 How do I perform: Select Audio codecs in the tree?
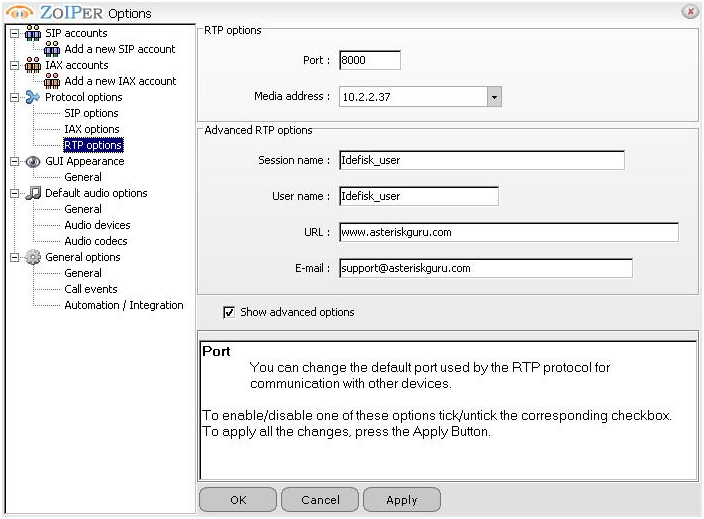coord(96,241)
